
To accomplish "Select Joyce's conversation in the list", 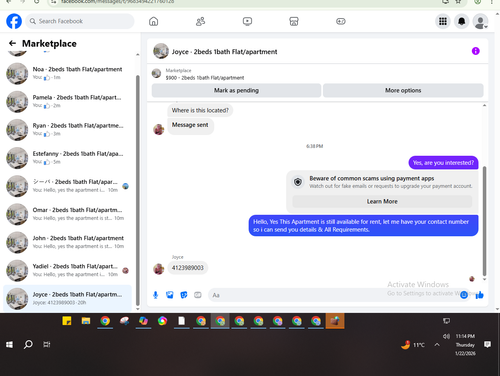I will (68, 299).
